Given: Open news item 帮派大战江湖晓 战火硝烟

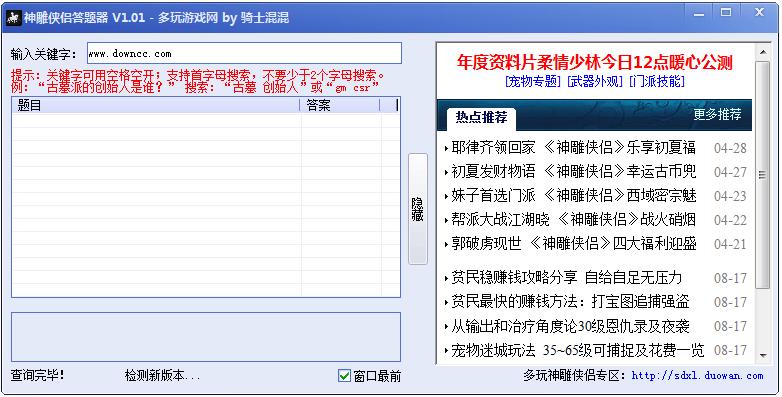Looking at the screenshot, I should tap(573, 219).
